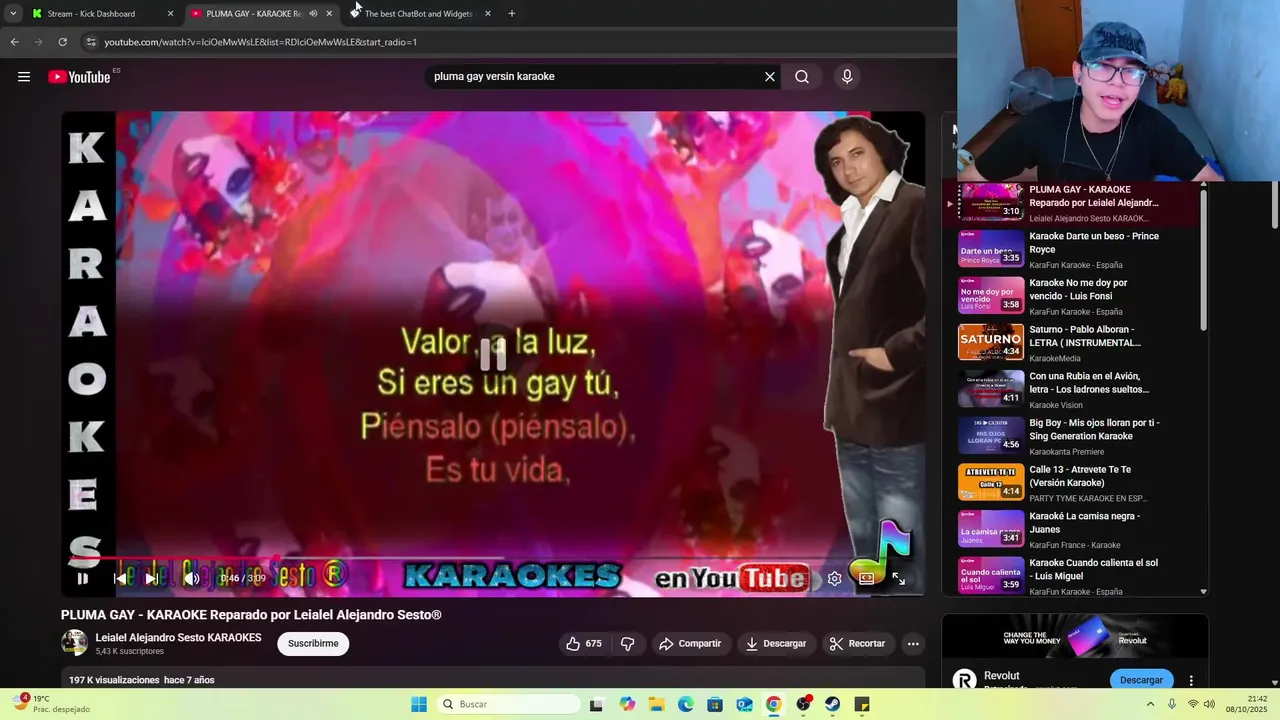Focus the browser address bar URL
The image size is (1280, 720).
(260, 42)
